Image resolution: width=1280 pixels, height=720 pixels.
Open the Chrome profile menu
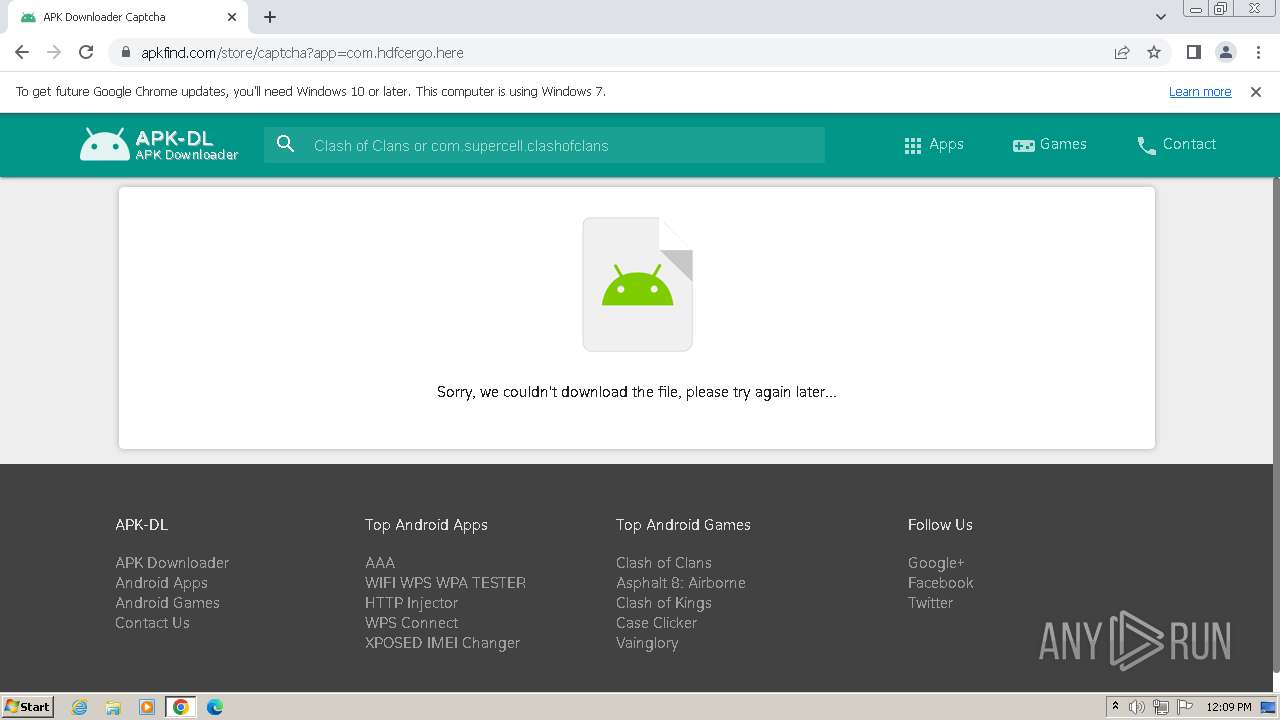coord(1225,52)
